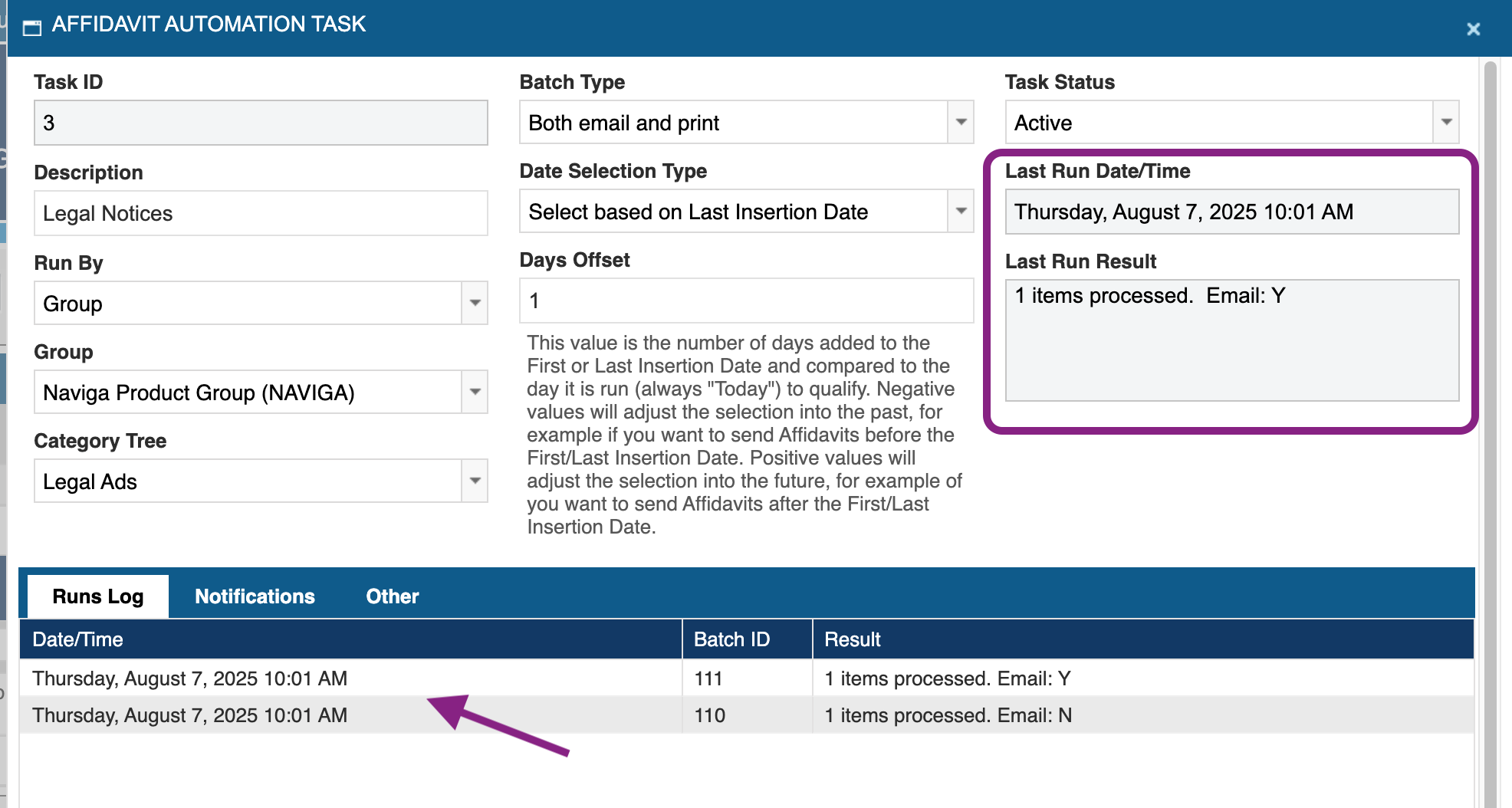
Task: Select the Runs Log tab
Action: click(x=98, y=596)
